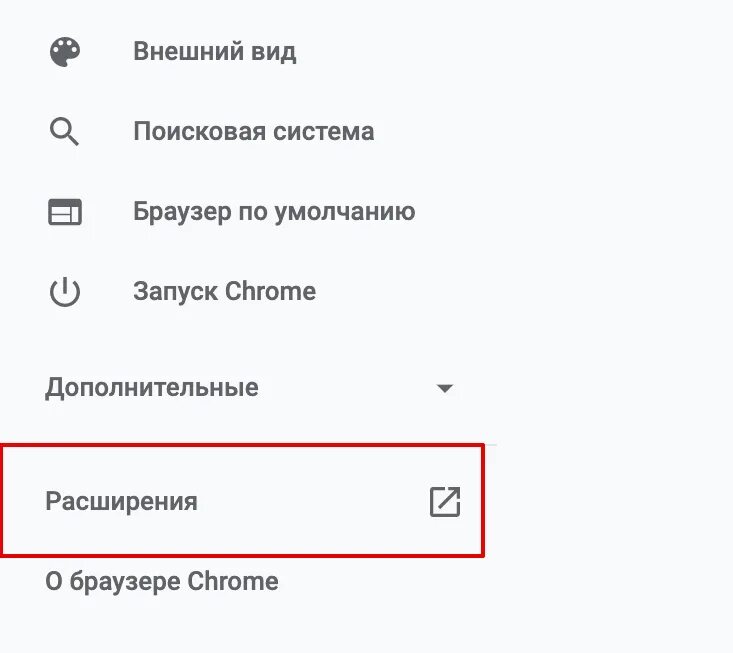Open the Запуск Chrome section

(x=224, y=292)
